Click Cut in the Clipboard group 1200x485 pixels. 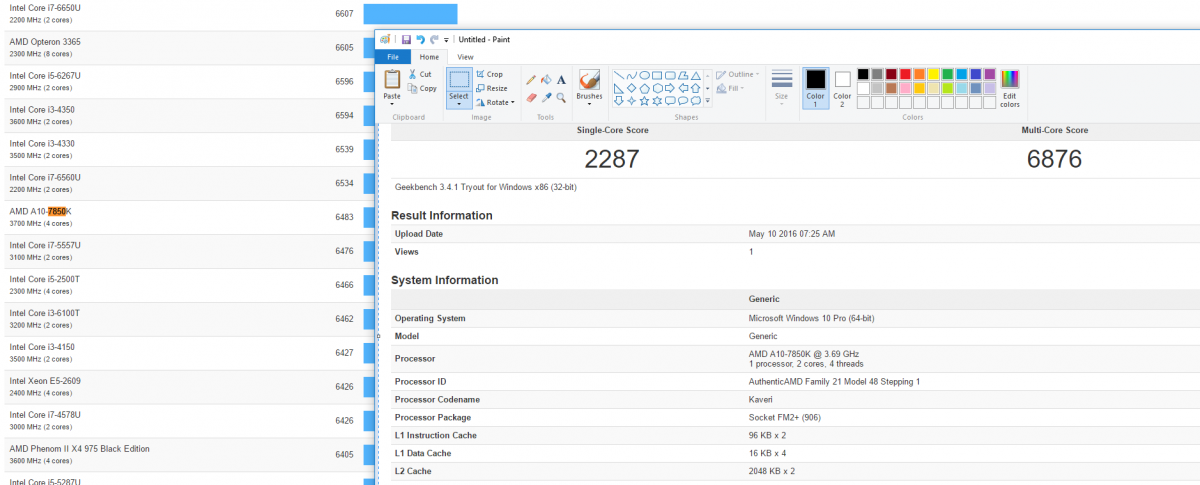pos(419,74)
